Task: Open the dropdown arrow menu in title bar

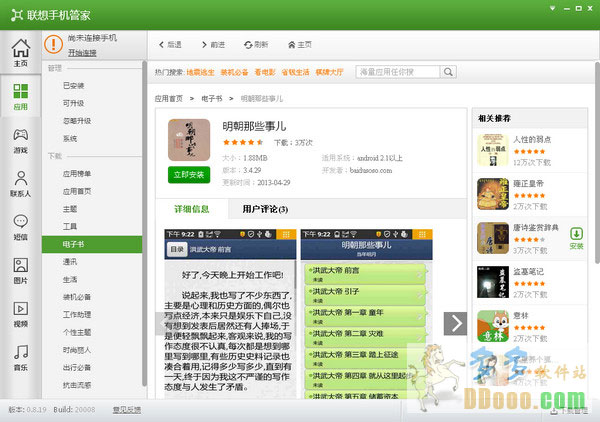Action: [x=553, y=8]
